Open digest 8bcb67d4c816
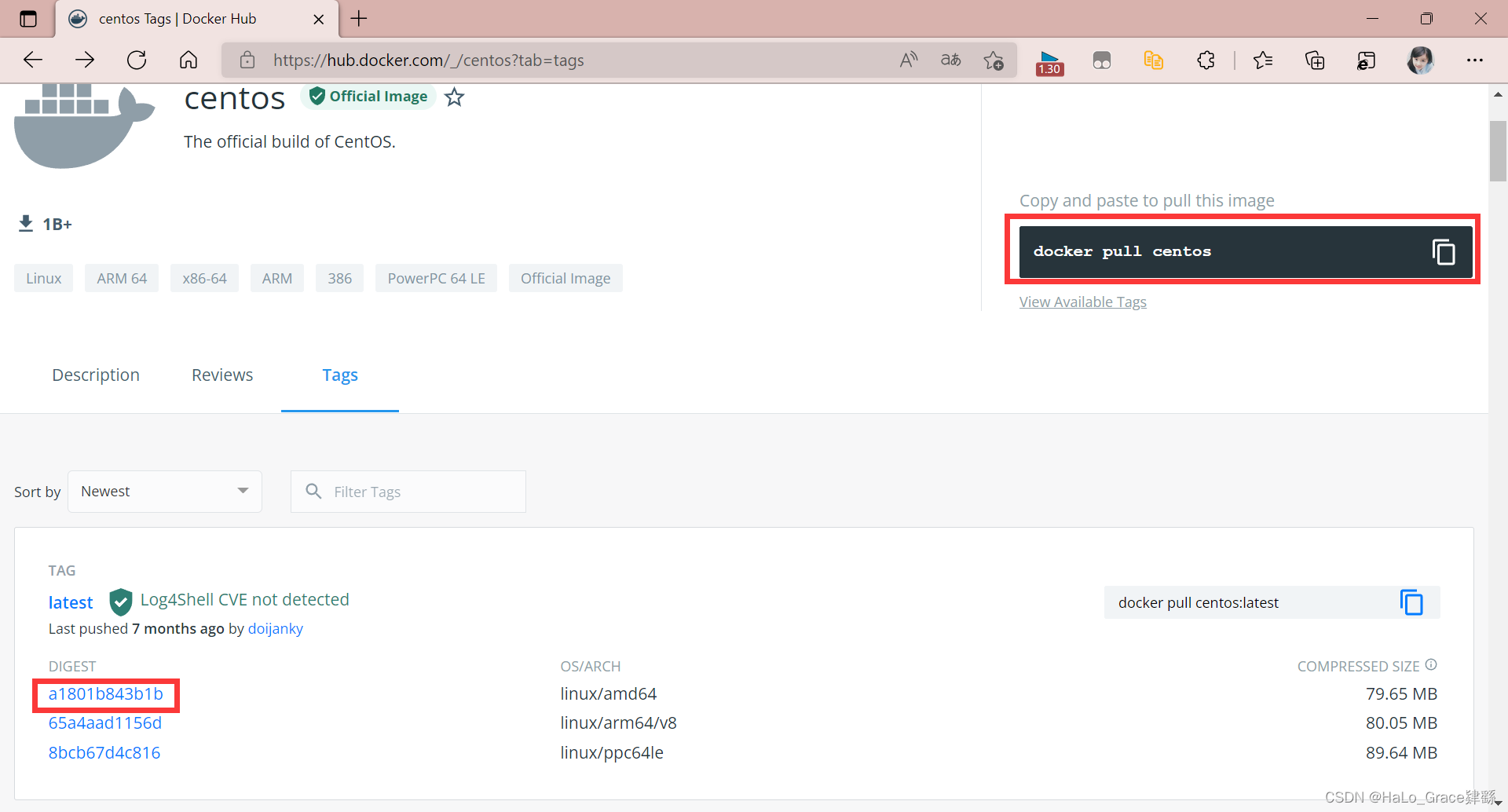1508x812 pixels. [x=104, y=753]
